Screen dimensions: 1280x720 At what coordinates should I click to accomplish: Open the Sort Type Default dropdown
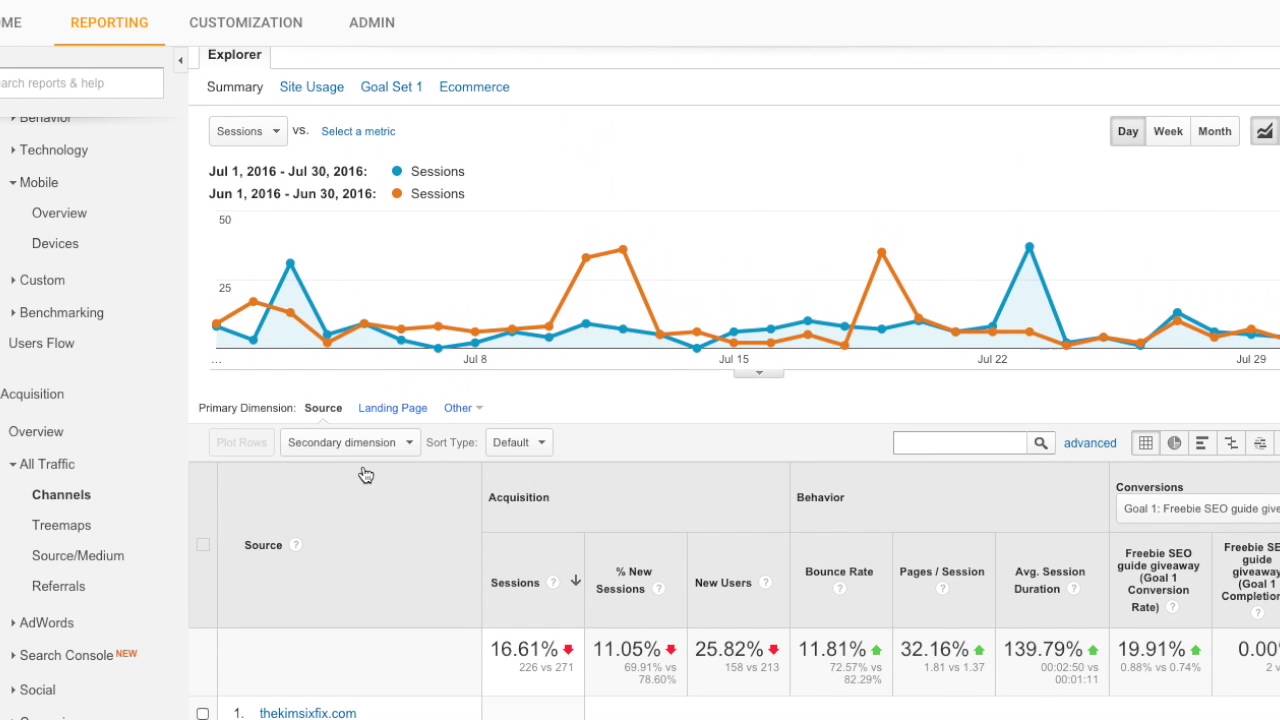click(x=518, y=442)
